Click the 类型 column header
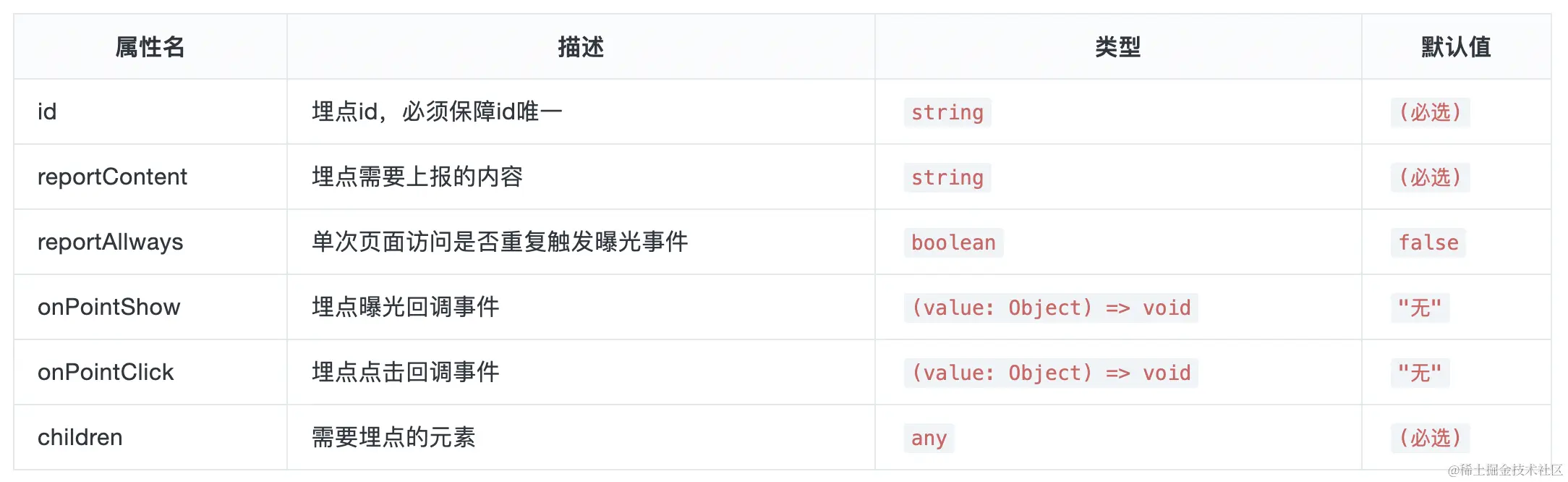The height and width of the screenshot is (482, 1568). click(1117, 47)
